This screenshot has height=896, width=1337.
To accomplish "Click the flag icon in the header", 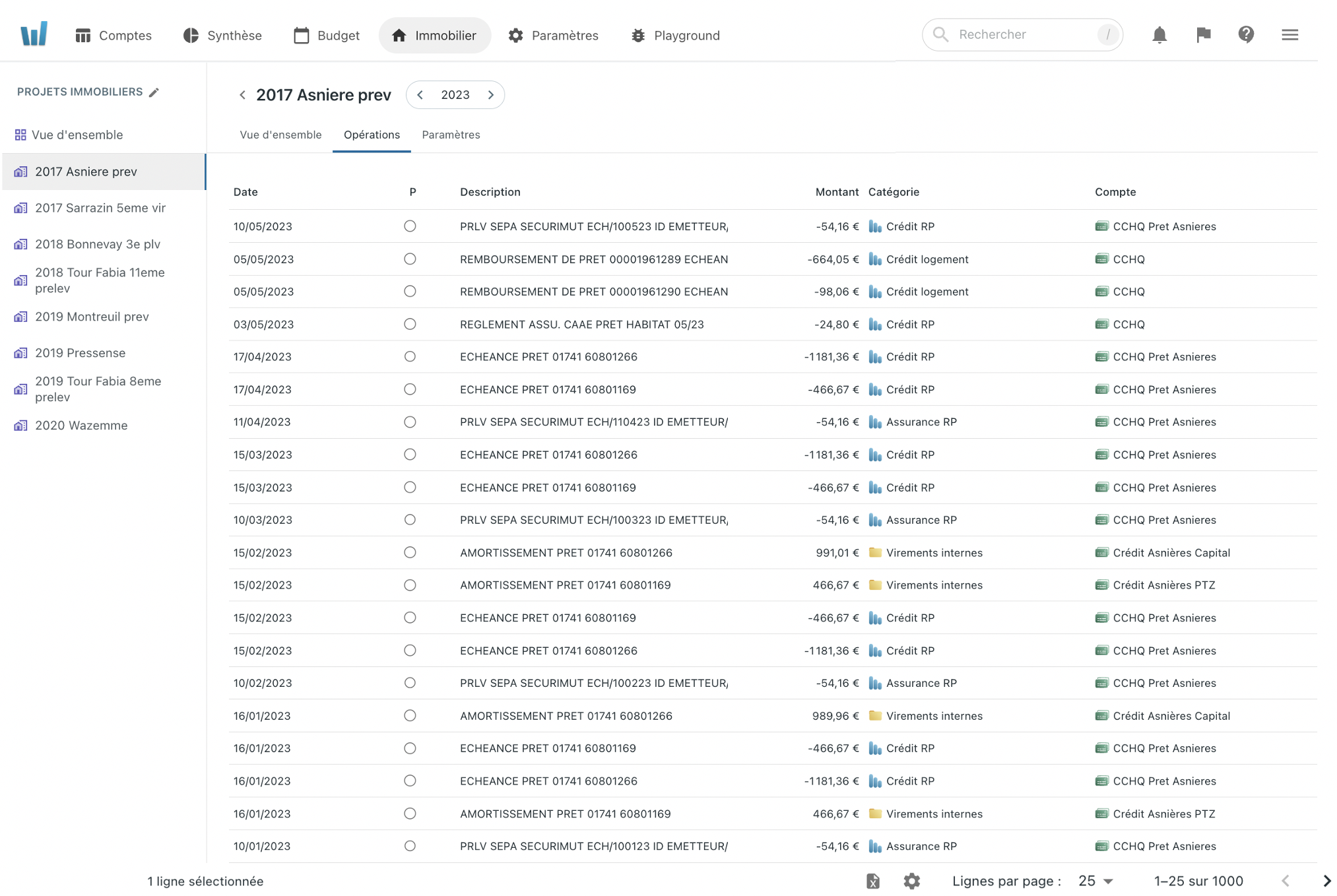I will [1203, 35].
